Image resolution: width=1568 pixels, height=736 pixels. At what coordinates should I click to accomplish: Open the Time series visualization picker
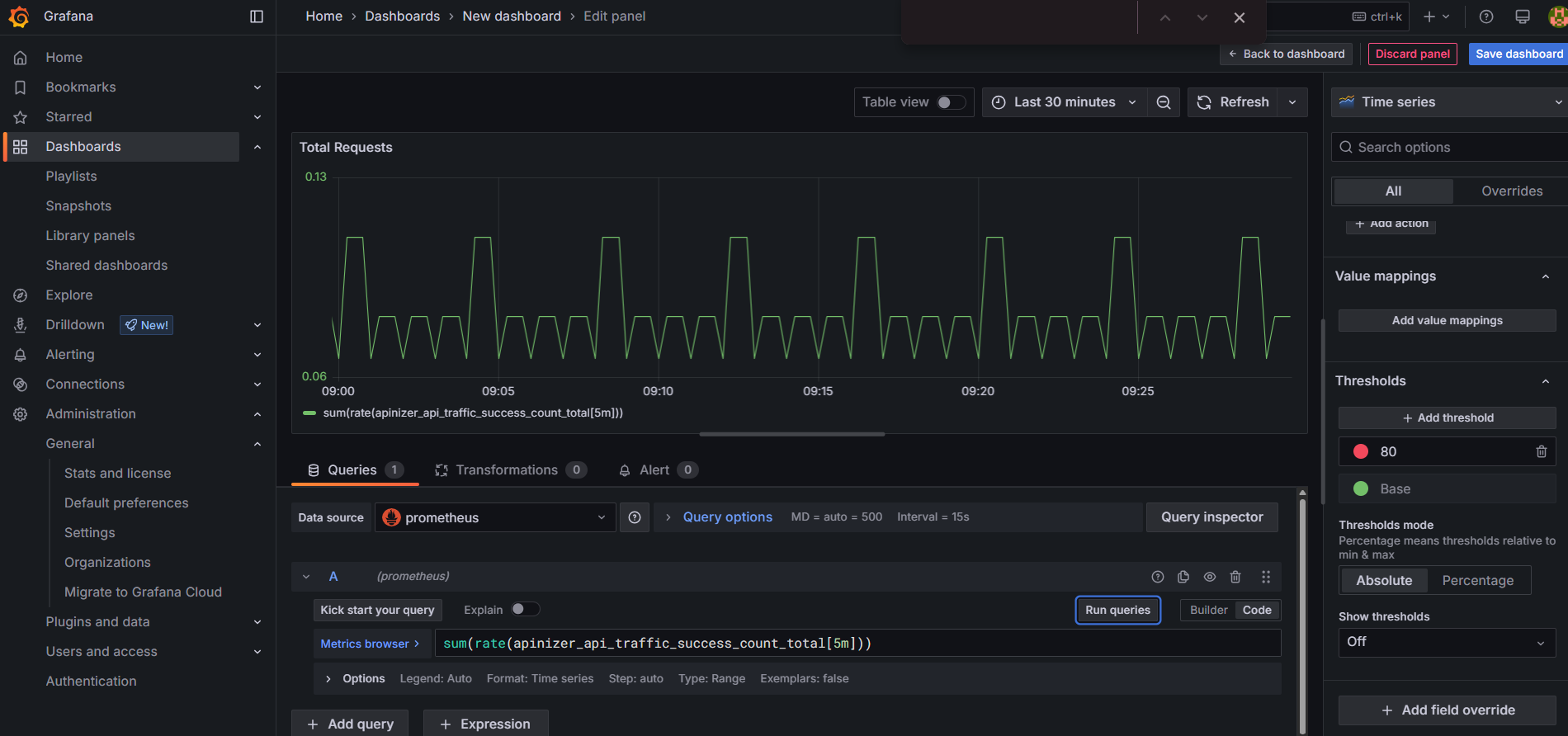[1449, 102]
